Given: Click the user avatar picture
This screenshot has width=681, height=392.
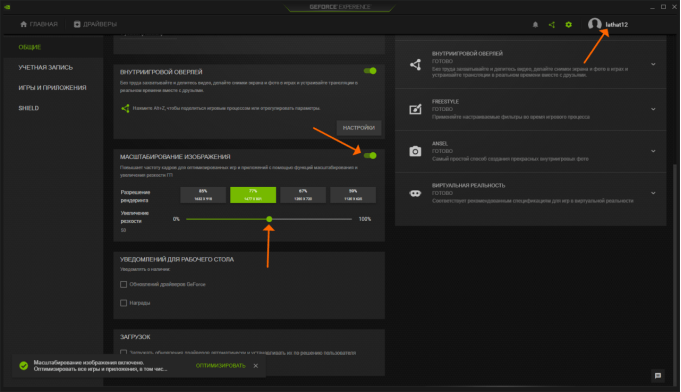Looking at the screenshot, I should coord(595,24).
